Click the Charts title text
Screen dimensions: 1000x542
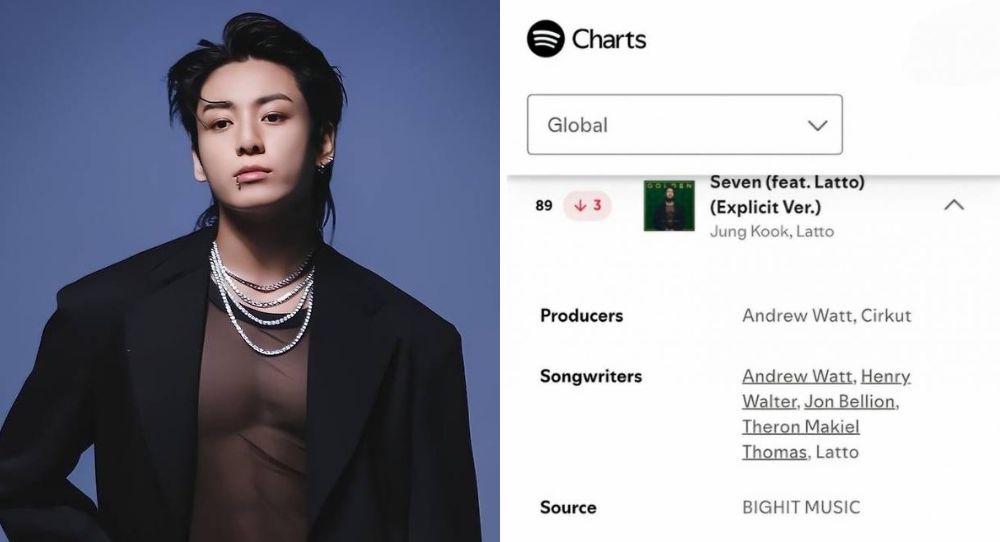609,40
